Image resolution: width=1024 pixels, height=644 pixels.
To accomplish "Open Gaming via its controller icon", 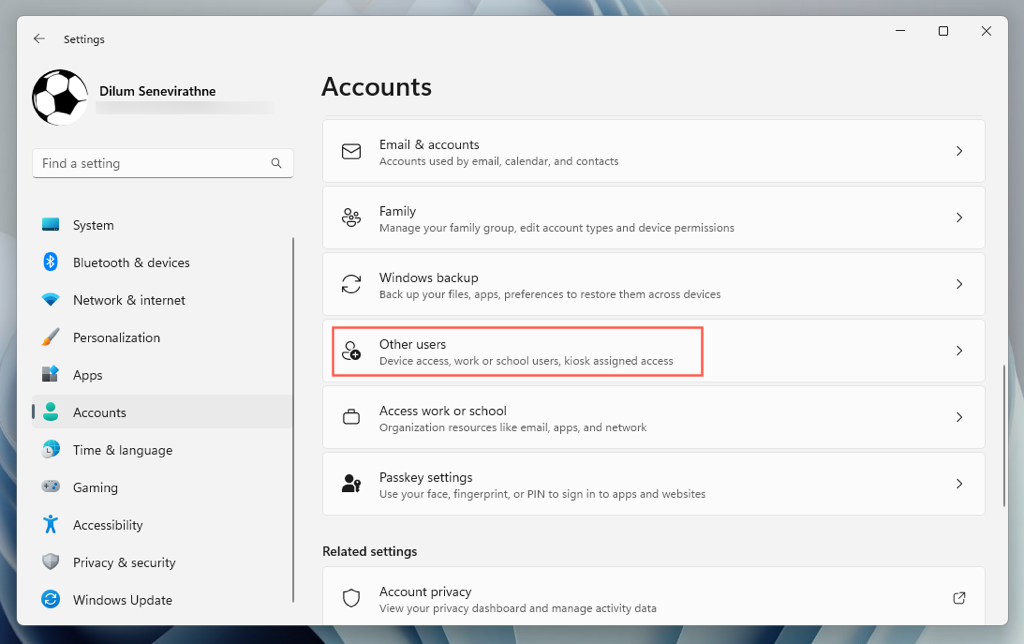I will click(50, 487).
